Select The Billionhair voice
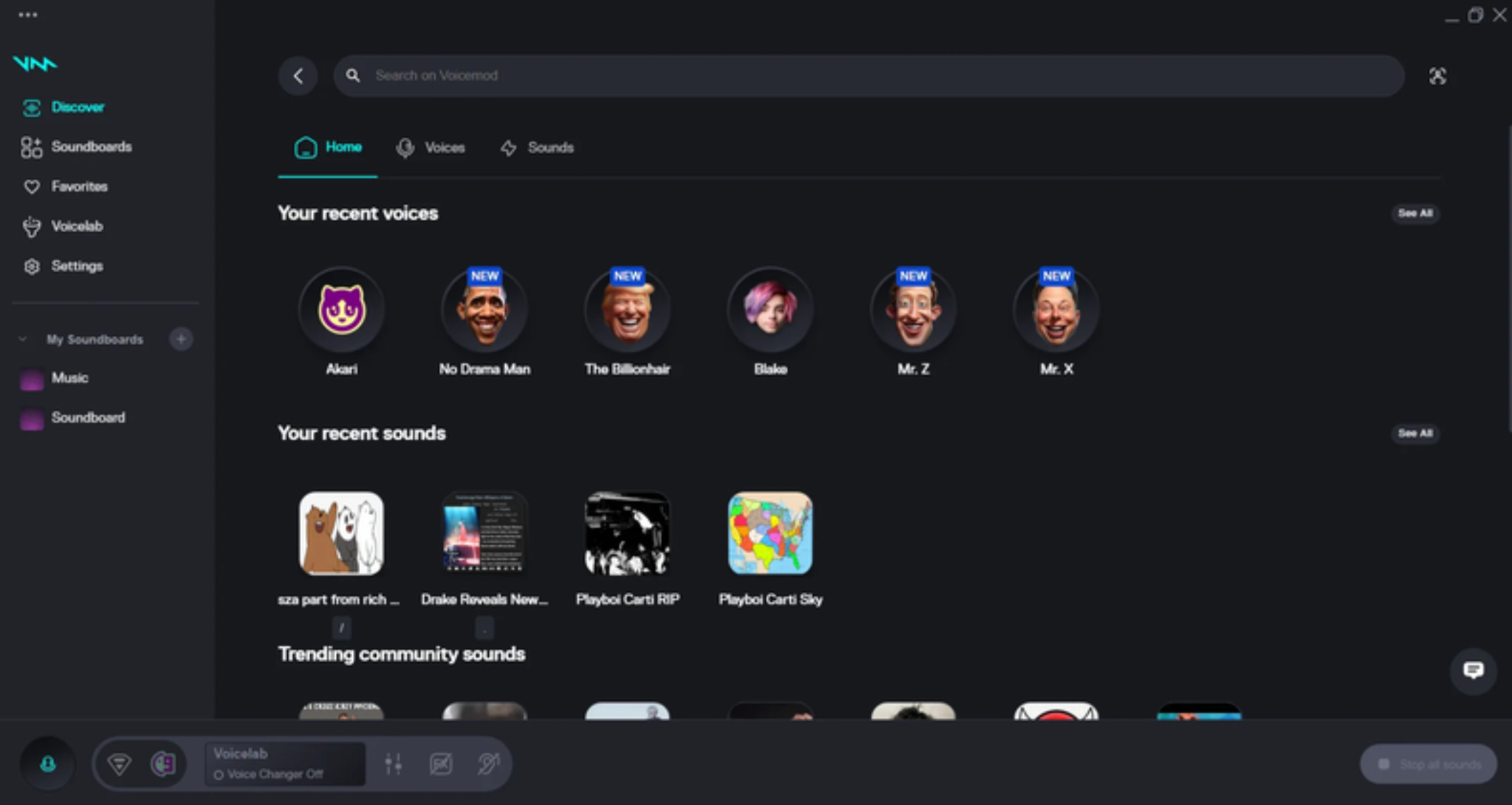This screenshot has height=805, width=1512. pyautogui.click(x=627, y=310)
